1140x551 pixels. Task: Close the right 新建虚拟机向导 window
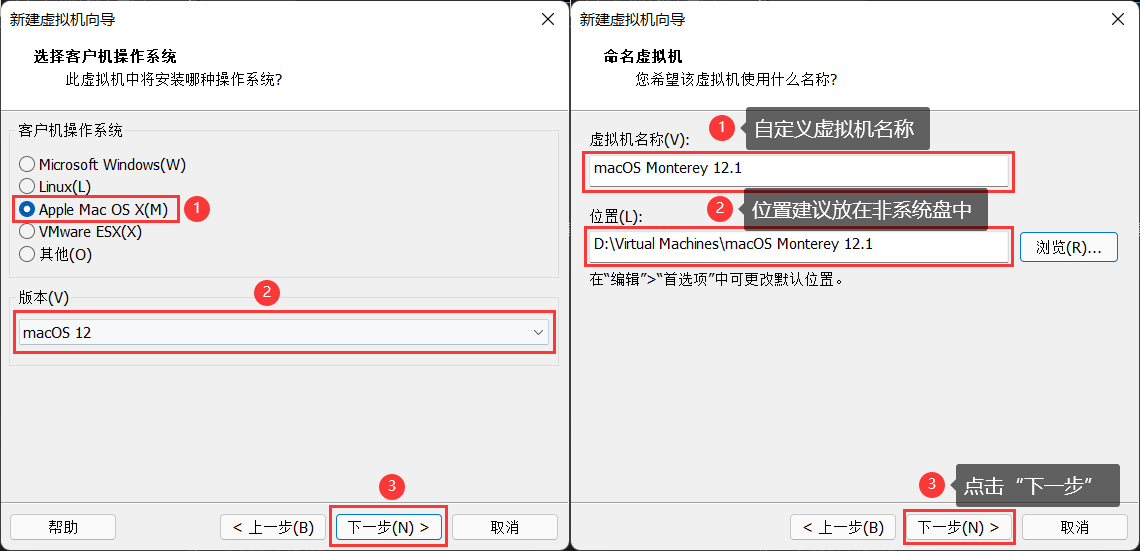coord(1118,20)
